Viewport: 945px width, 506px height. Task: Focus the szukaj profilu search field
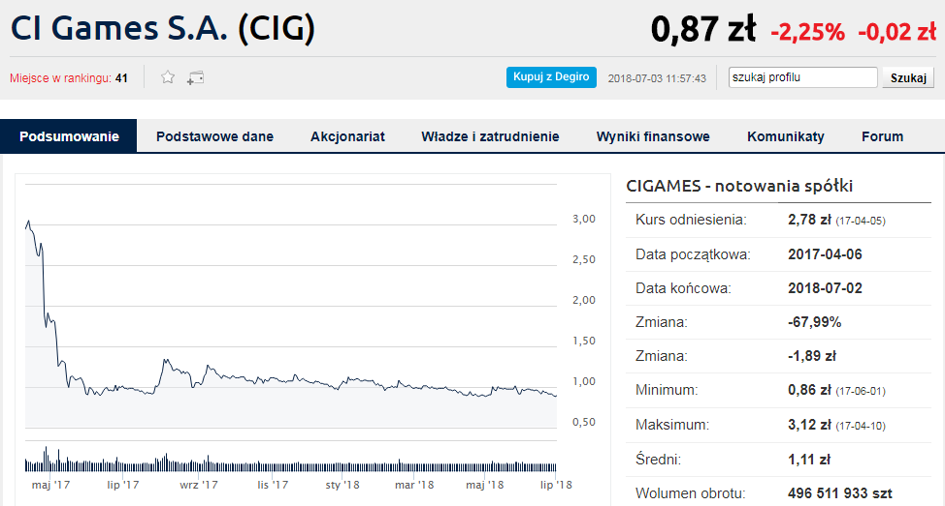click(803, 77)
